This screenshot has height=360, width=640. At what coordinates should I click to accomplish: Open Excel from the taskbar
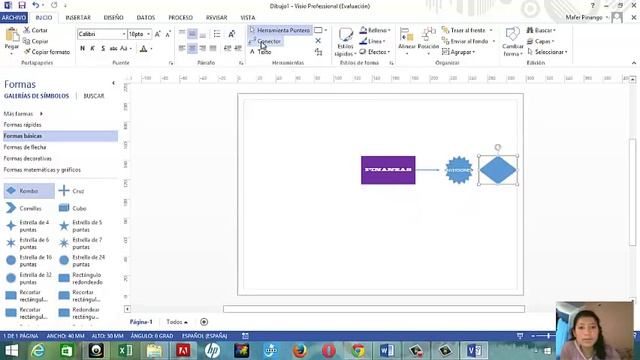pyautogui.click(x=125, y=351)
